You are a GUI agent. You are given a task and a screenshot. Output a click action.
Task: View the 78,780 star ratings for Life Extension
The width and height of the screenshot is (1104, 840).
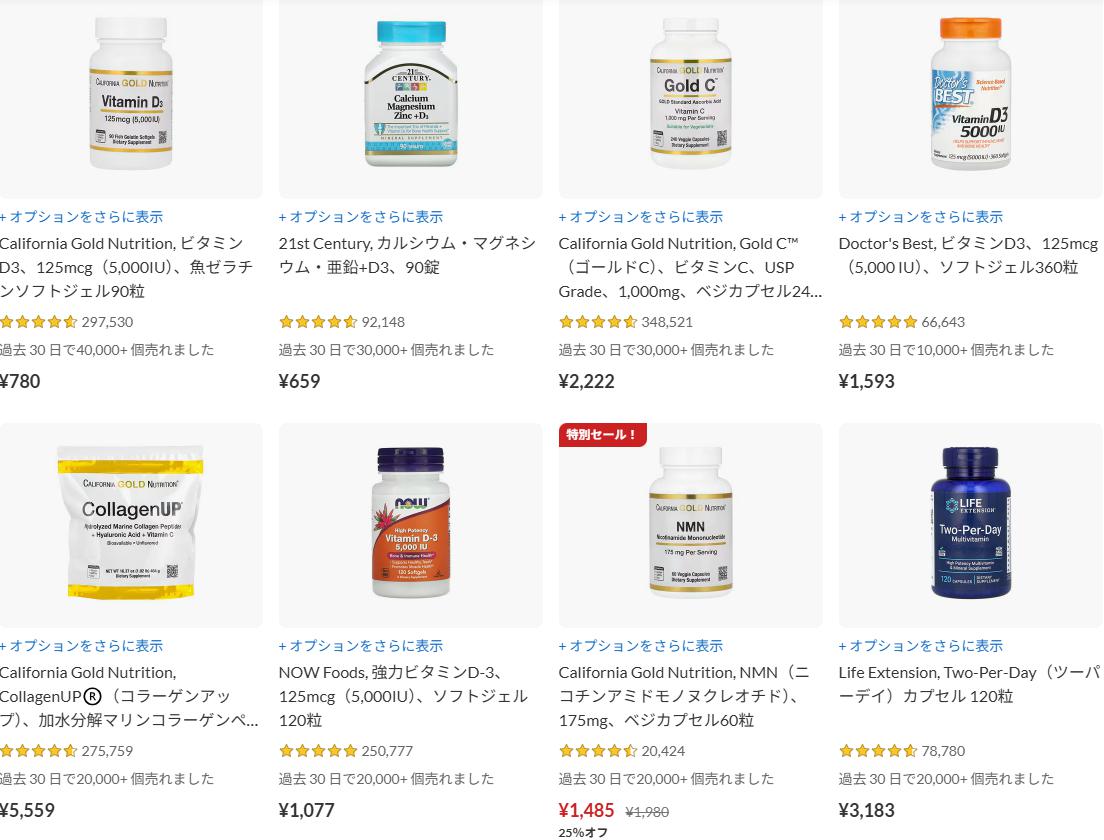902,751
